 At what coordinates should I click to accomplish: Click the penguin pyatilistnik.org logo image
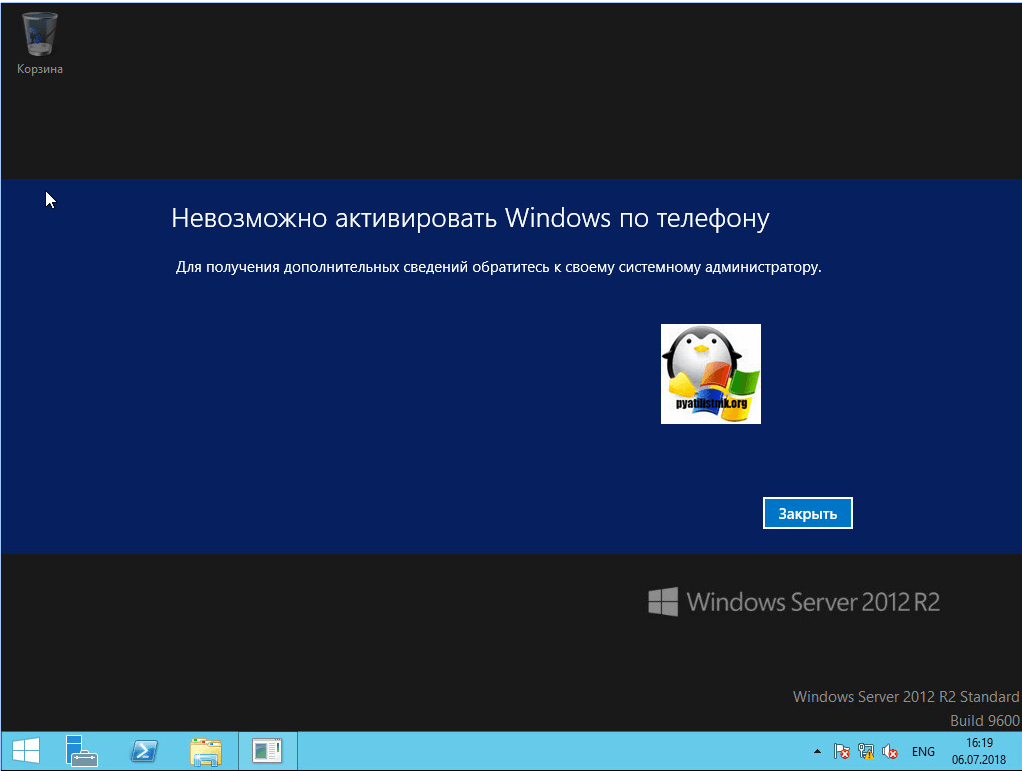coord(710,374)
